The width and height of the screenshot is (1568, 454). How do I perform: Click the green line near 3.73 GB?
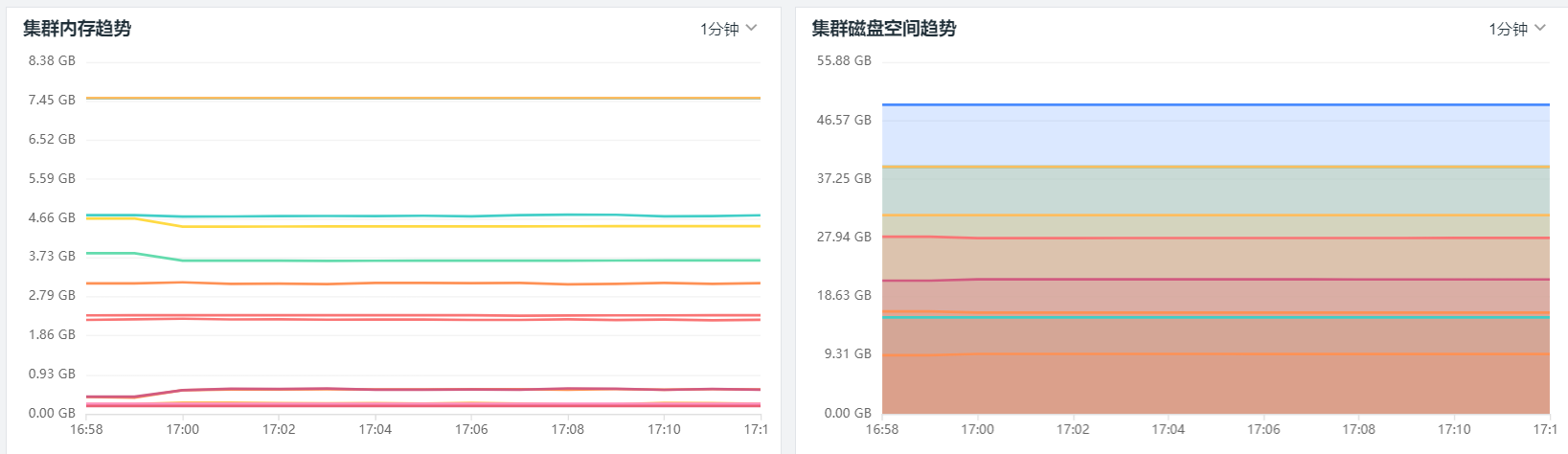click(x=421, y=261)
